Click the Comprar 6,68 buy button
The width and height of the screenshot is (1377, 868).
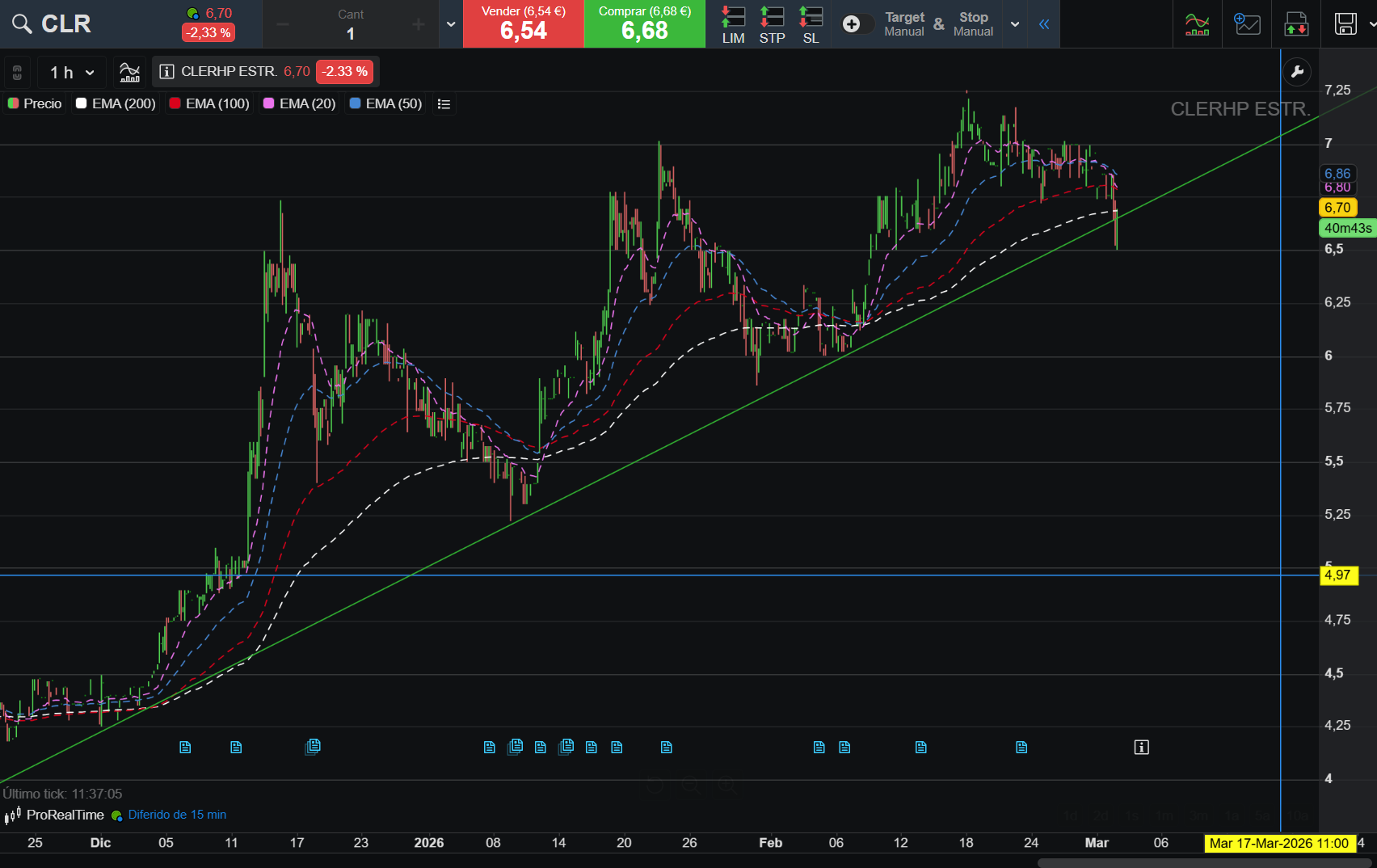(645, 24)
